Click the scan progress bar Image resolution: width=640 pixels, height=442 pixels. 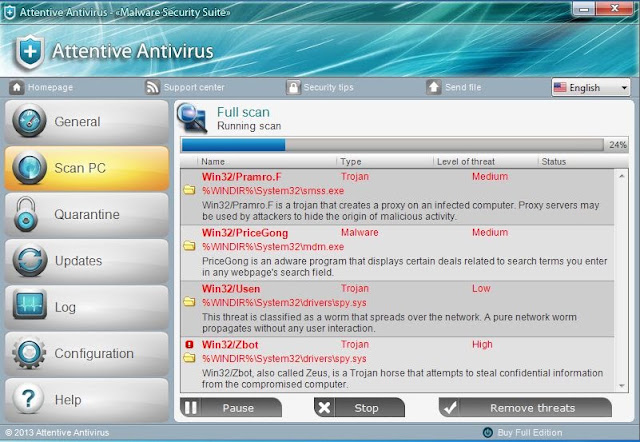click(x=392, y=145)
